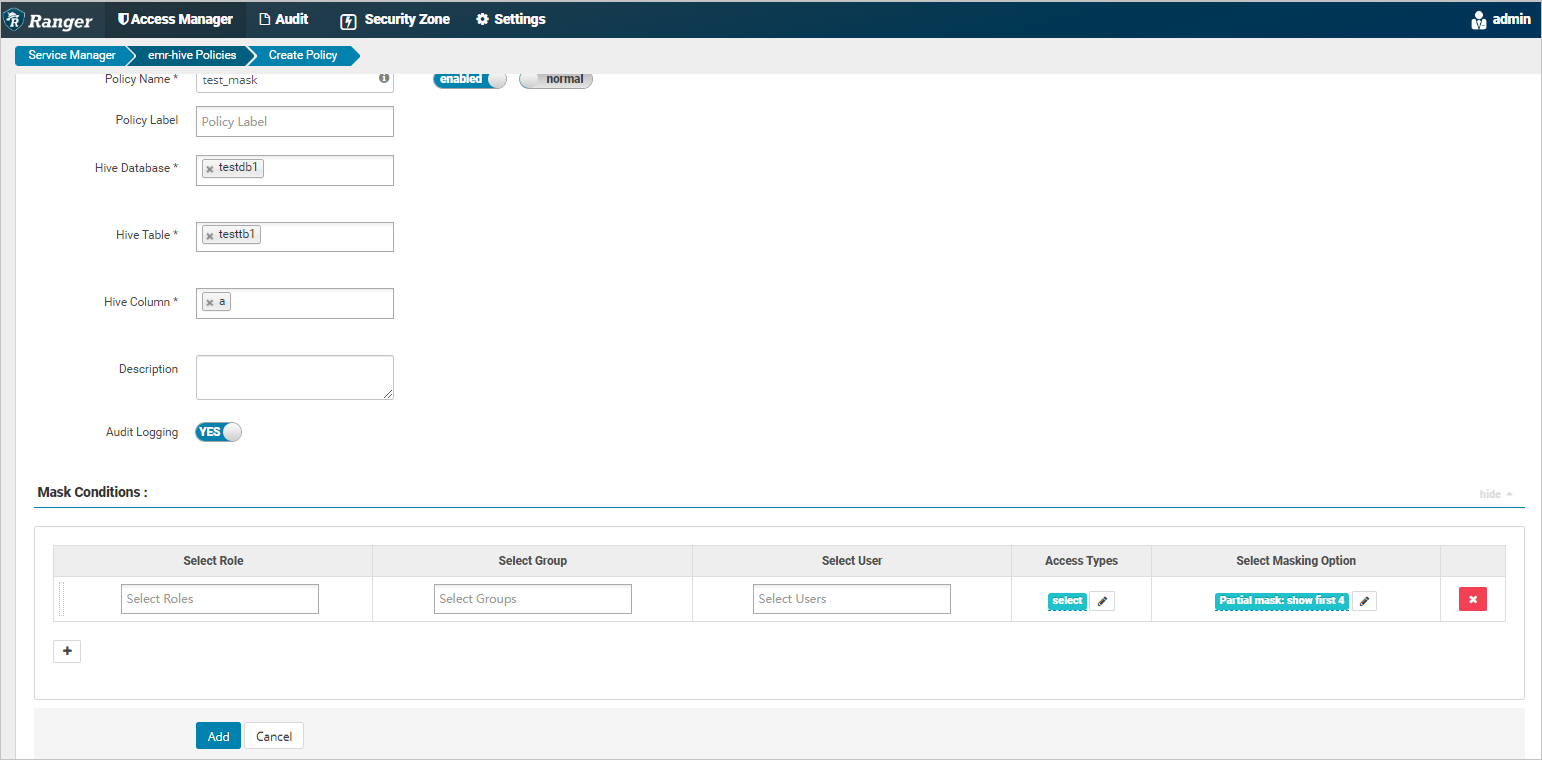Open the Audit menu
Viewport: 1542px width, 760px height.
(283, 19)
